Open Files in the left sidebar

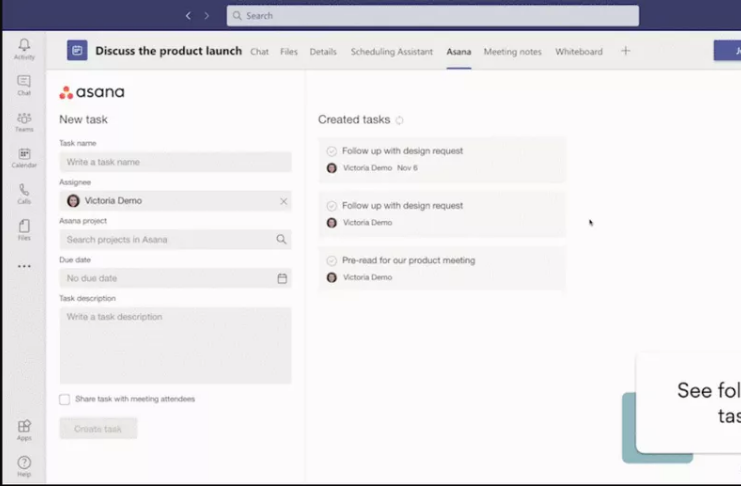pos(24,230)
